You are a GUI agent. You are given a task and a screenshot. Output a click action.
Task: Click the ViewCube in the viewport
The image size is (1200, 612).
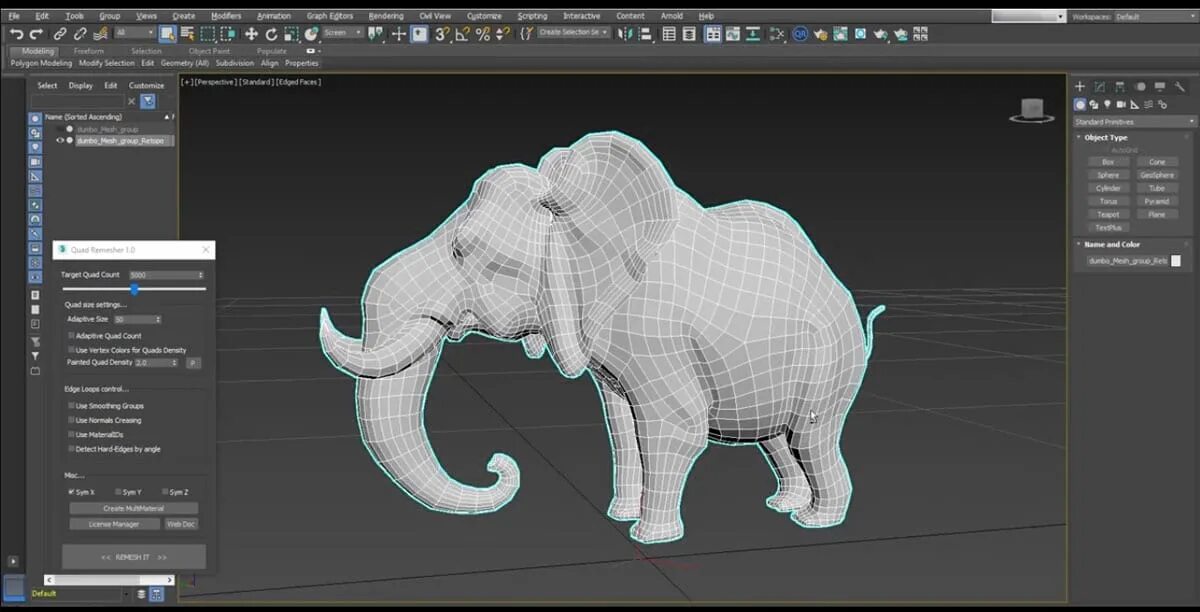1033,108
